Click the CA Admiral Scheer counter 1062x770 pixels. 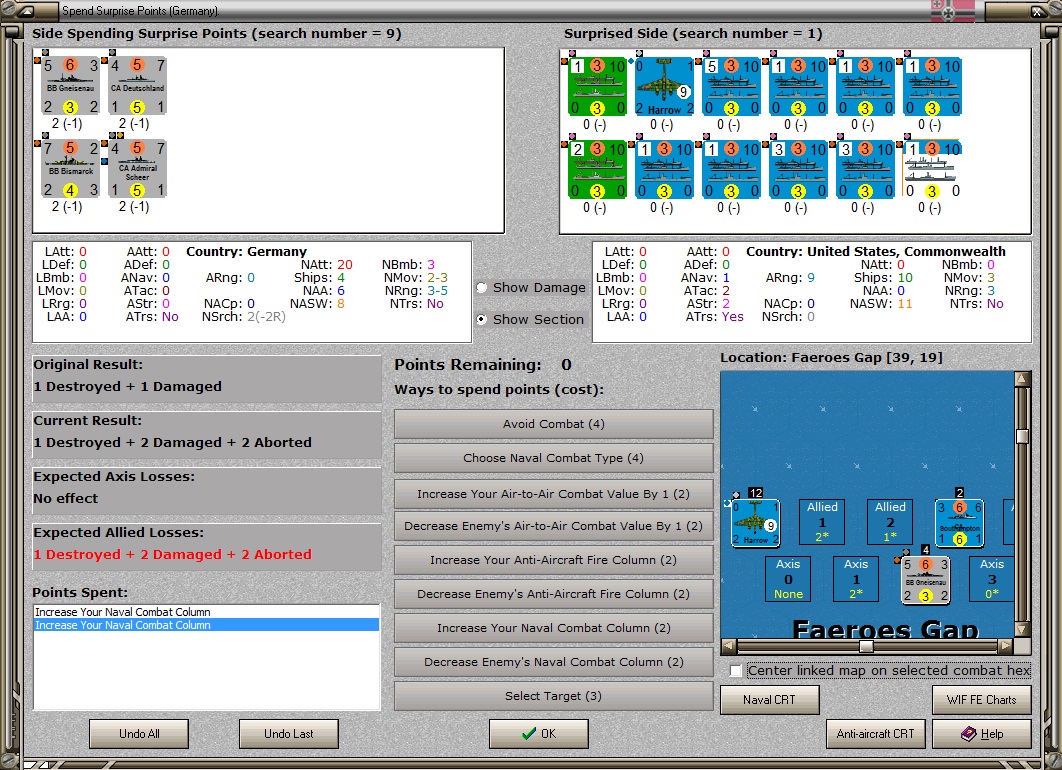pyautogui.click(x=137, y=169)
